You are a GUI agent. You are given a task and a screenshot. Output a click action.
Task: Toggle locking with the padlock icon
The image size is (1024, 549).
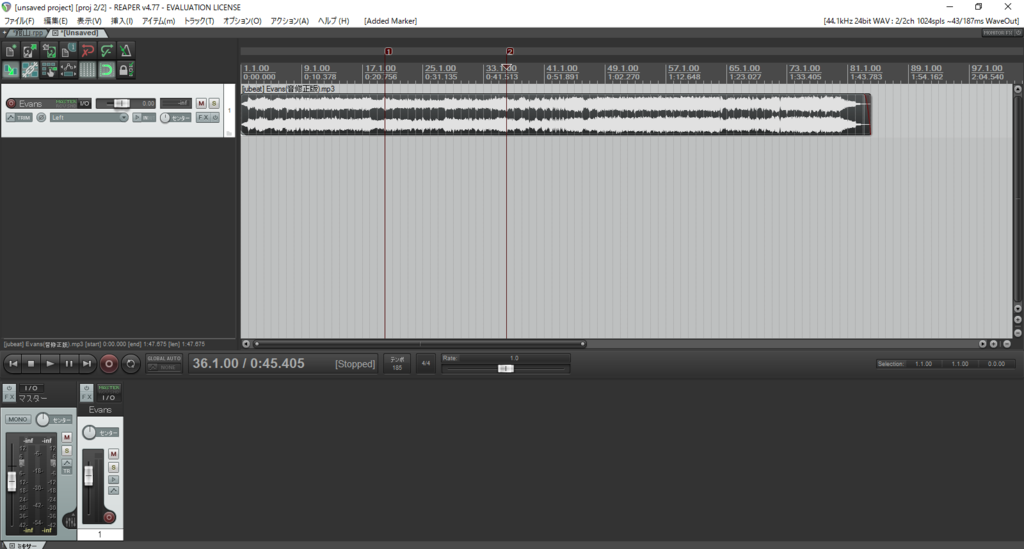click(125, 69)
